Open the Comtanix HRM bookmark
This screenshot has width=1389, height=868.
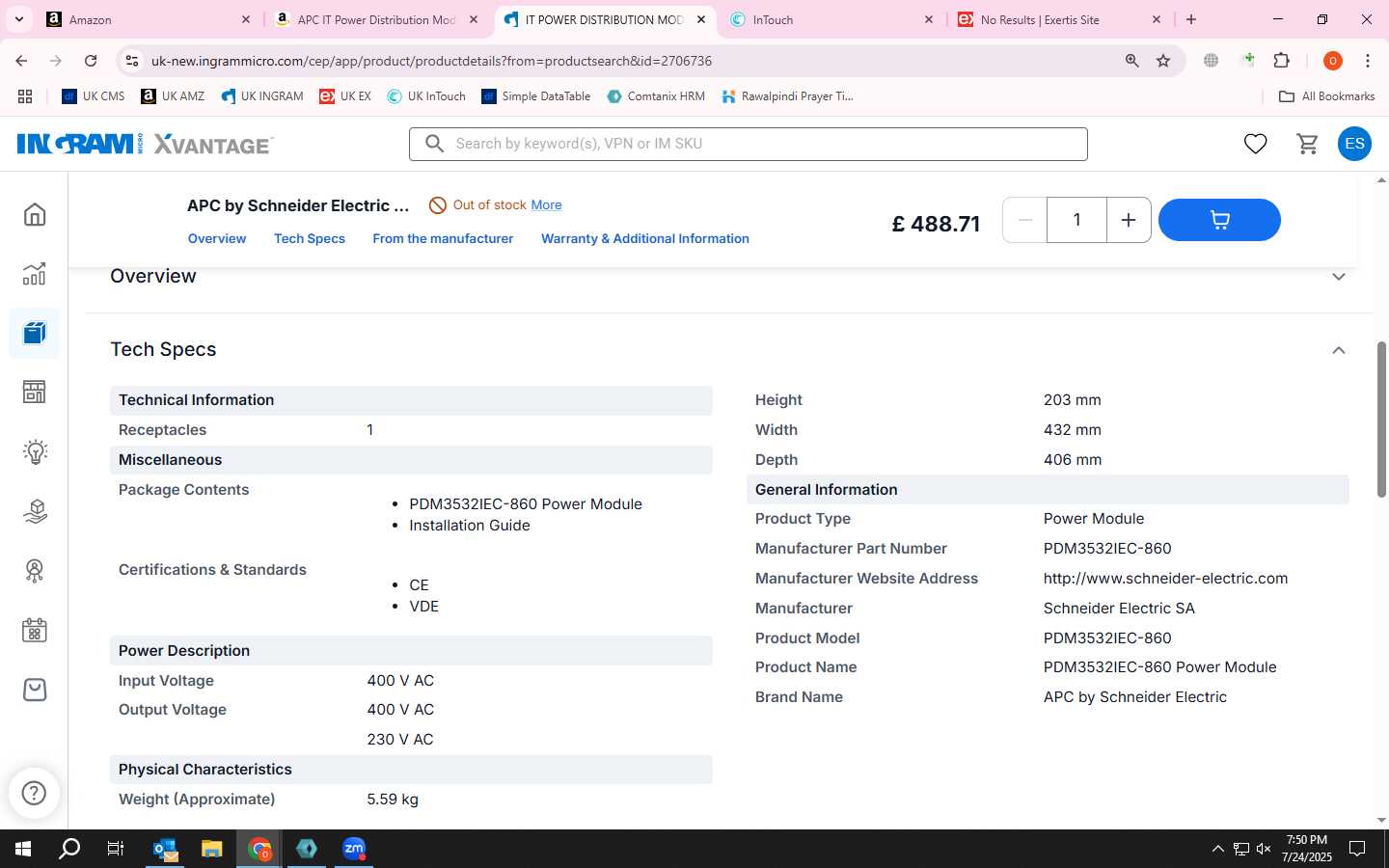coord(656,96)
